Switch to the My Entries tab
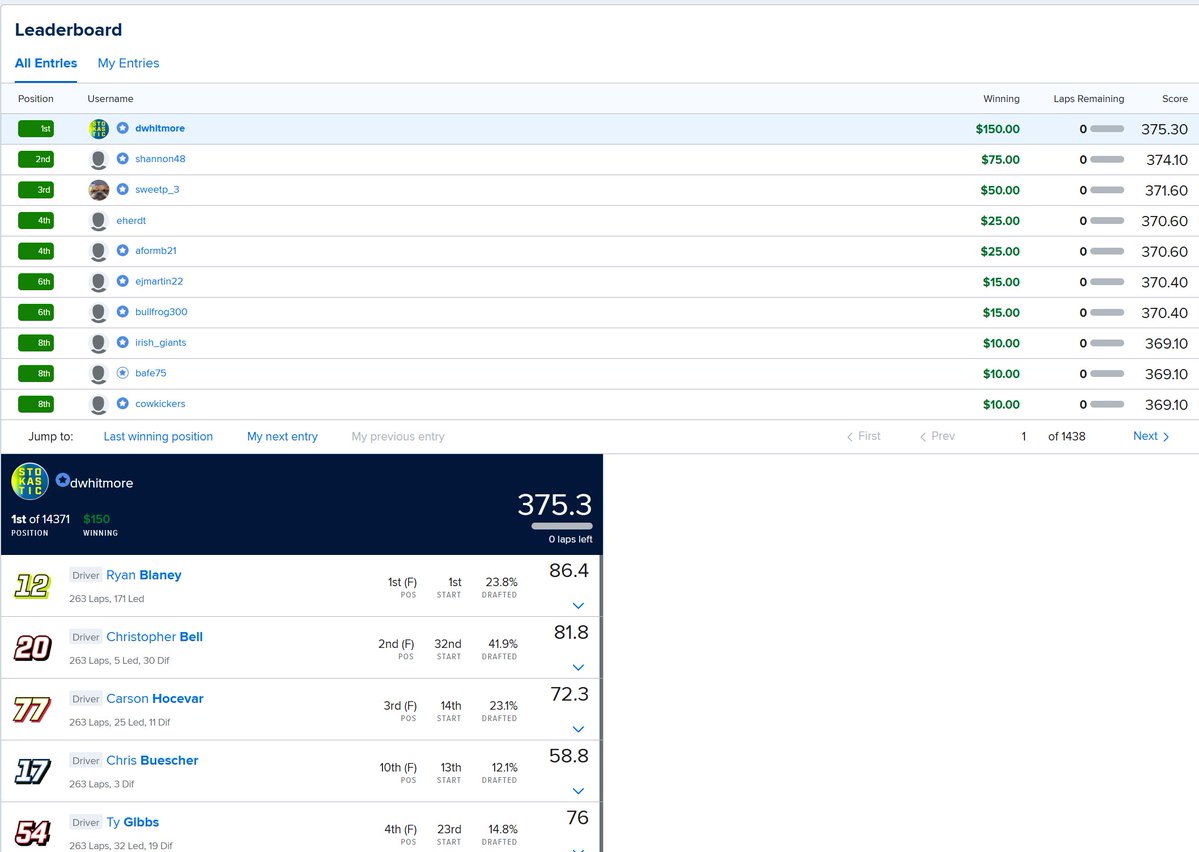This screenshot has height=852, width=1199. (x=128, y=63)
